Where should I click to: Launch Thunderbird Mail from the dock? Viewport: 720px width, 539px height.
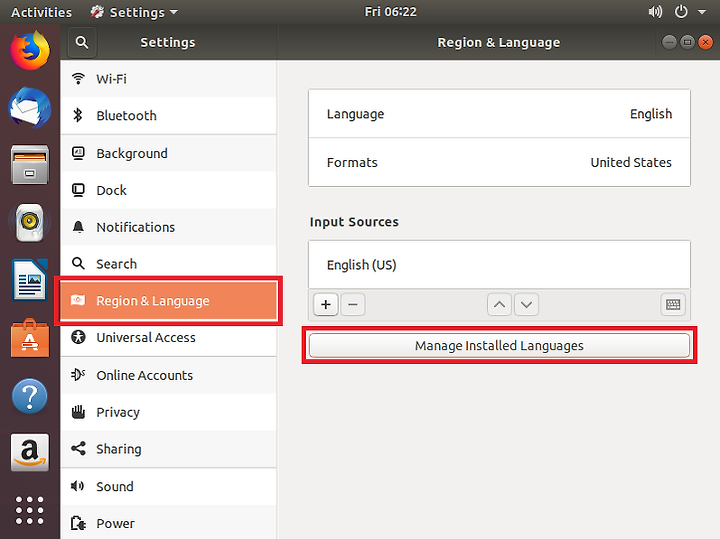click(x=30, y=108)
